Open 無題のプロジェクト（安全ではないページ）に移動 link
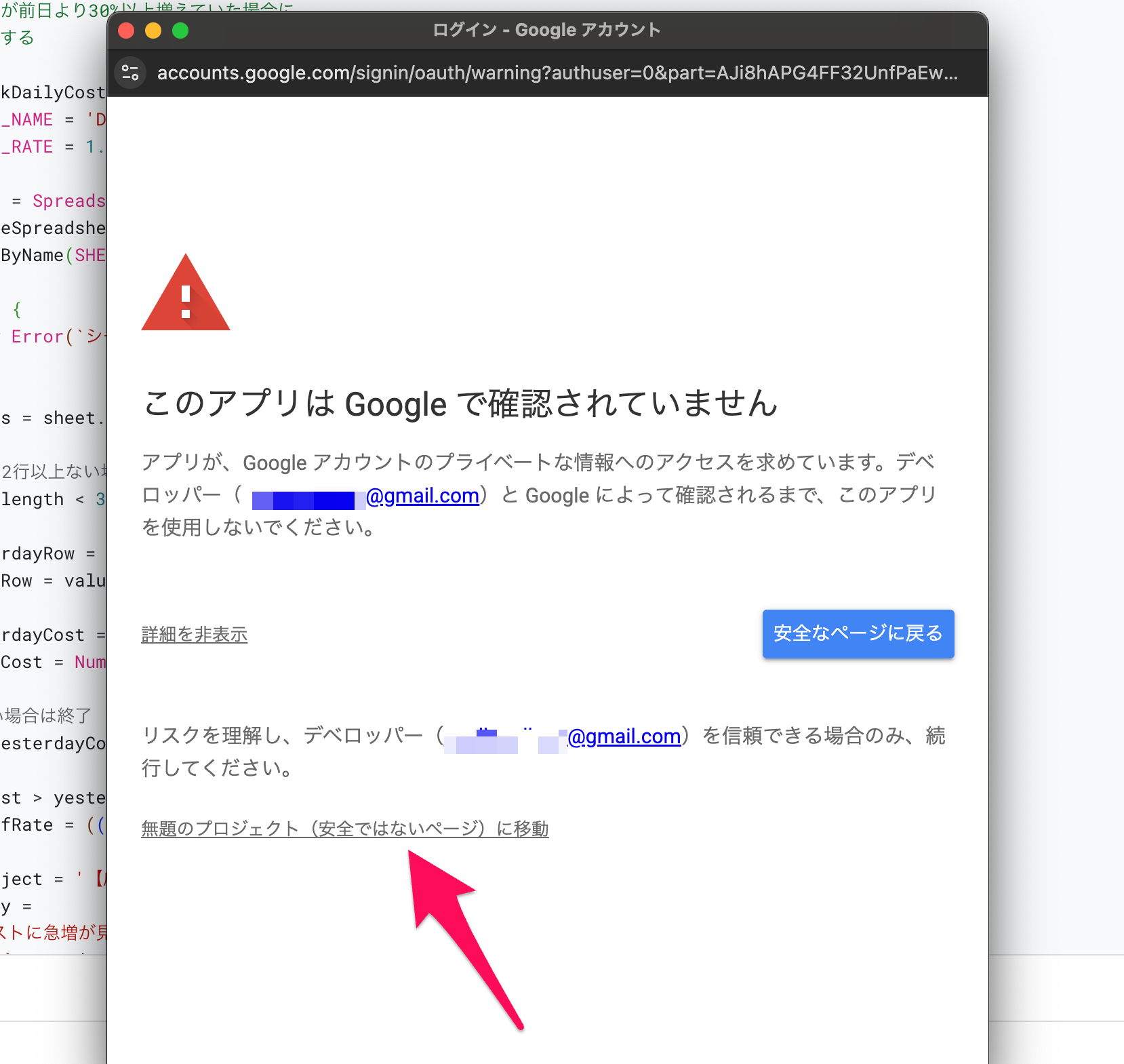The width and height of the screenshot is (1124, 1064). coord(344,829)
